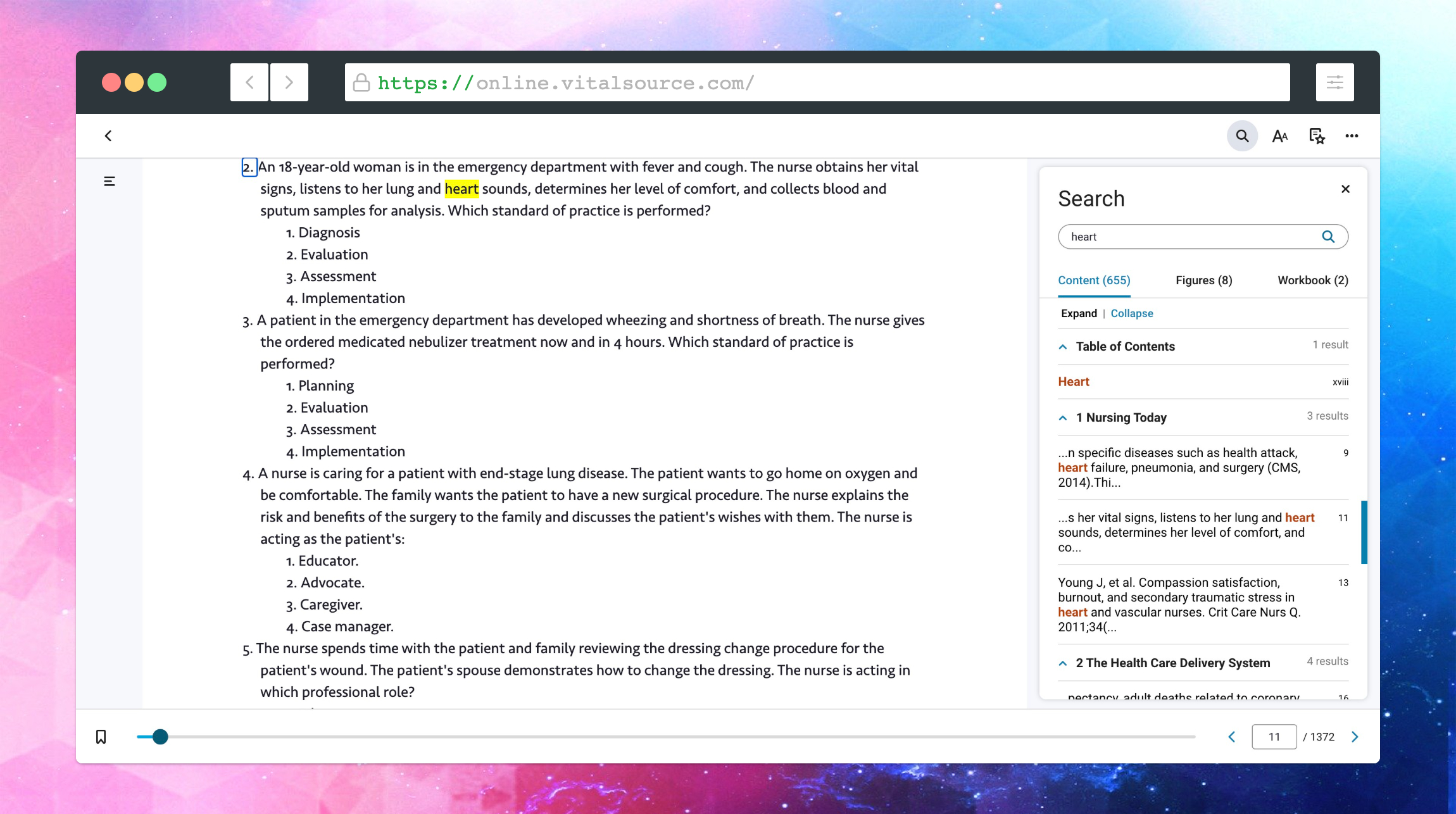Open the table of contents hamburger icon
The width and height of the screenshot is (1456, 814).
[x=109, y=181]
